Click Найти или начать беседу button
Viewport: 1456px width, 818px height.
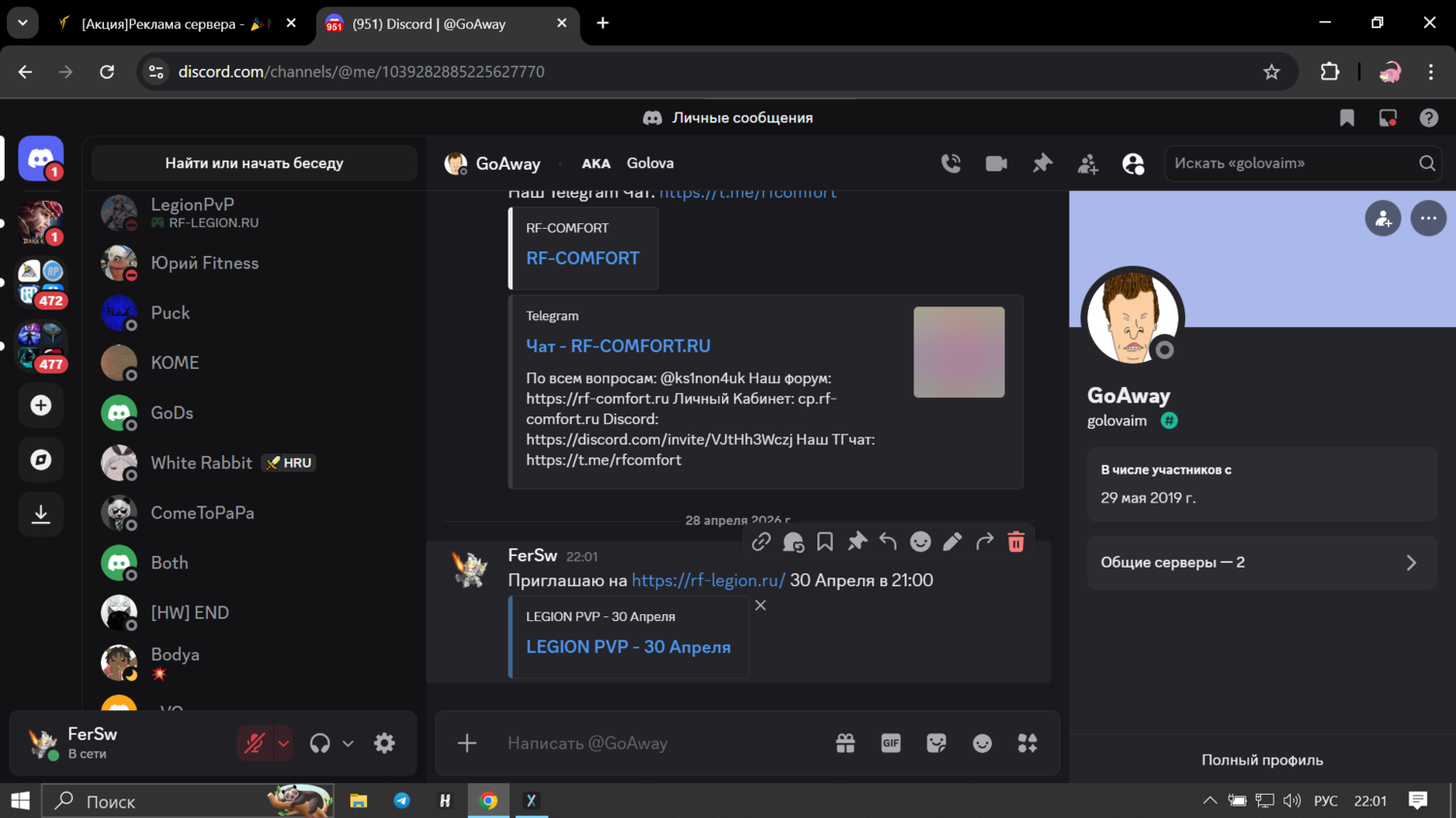click(x=254, y=163)
